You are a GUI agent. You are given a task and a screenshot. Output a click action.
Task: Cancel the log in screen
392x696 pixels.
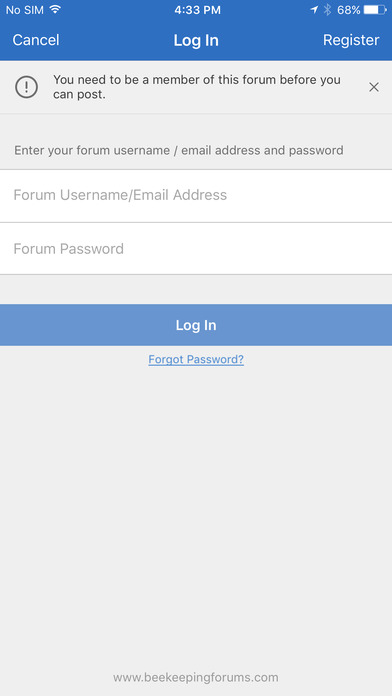pyautogui.click(x=36, y=40)
